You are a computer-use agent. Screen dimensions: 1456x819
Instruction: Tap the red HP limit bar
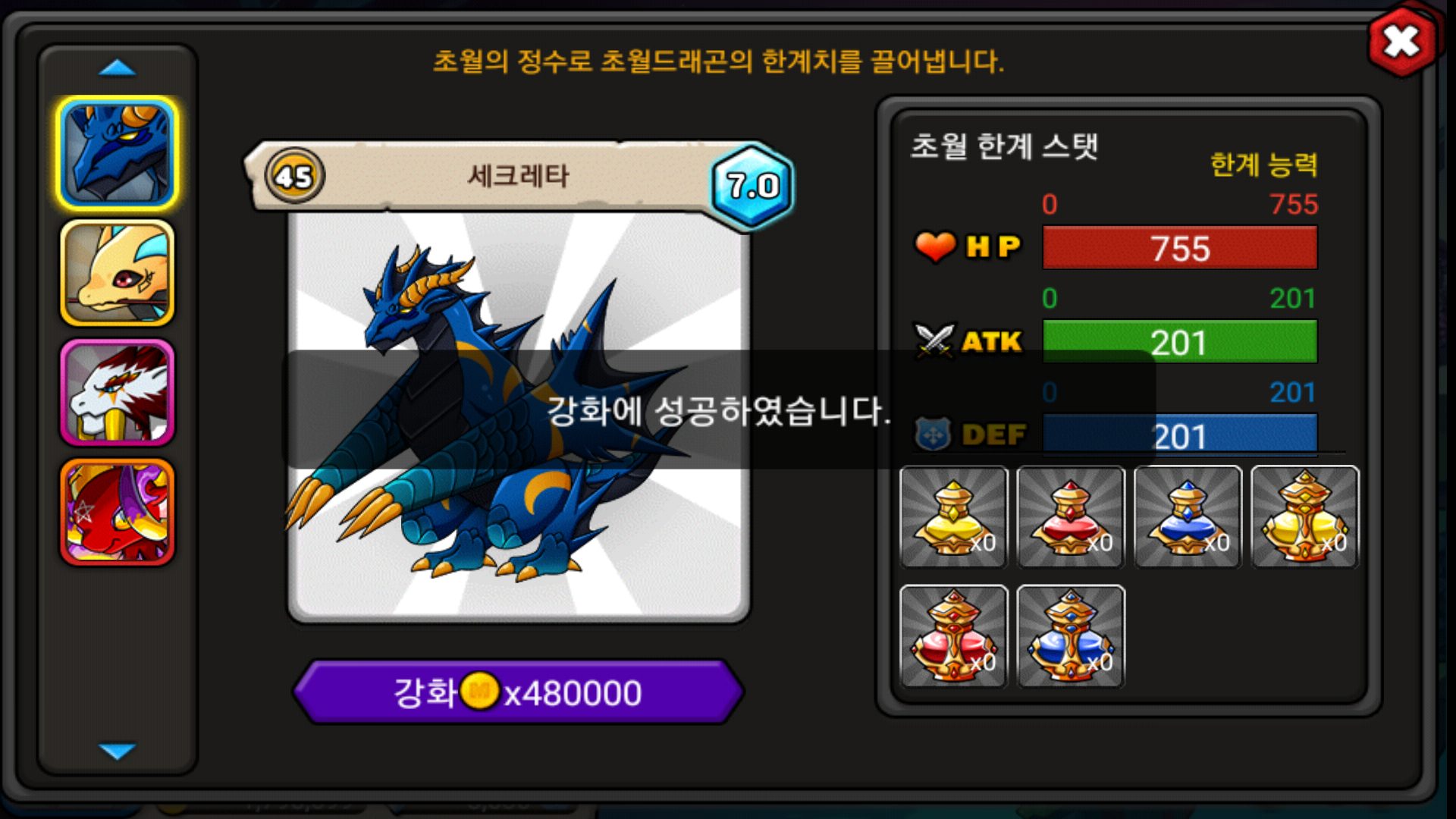pyautogui.click(x=1180, y=247)
